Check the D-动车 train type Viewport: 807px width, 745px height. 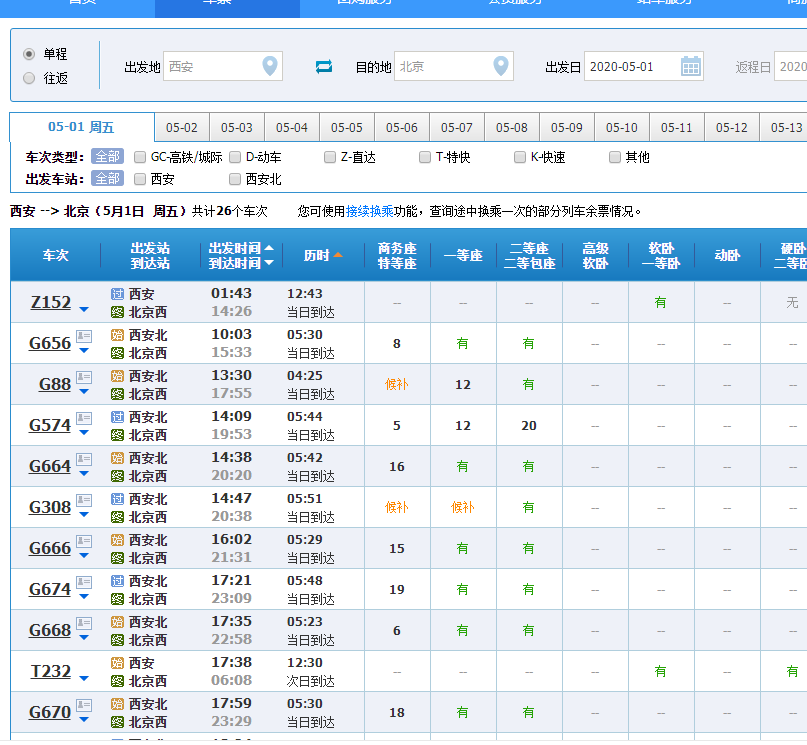[235, 157]
